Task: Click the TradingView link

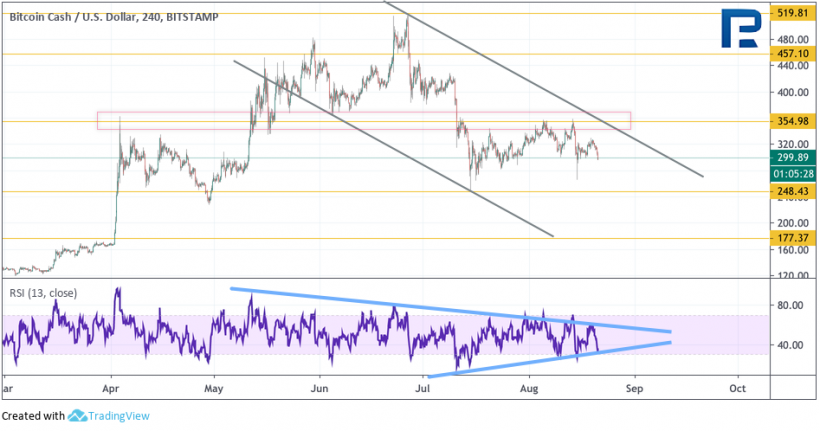Action: point(119,416)
